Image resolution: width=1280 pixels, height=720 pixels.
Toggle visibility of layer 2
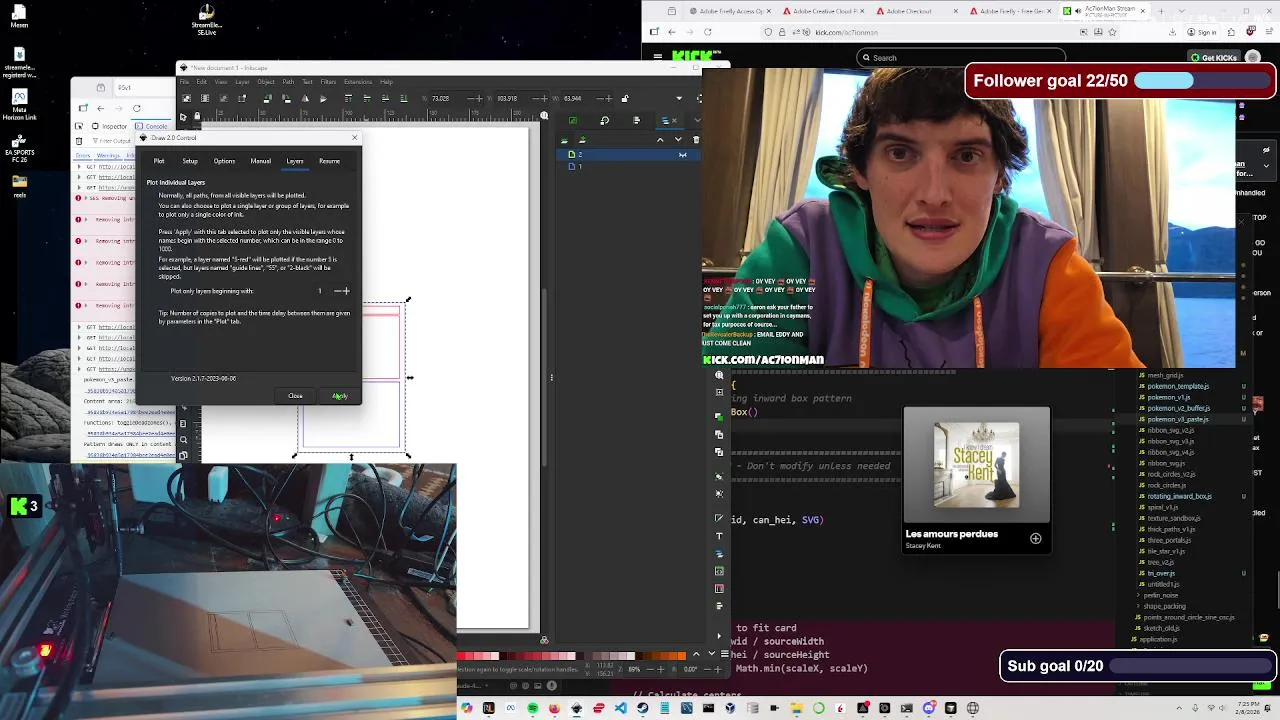pos(683,155)
